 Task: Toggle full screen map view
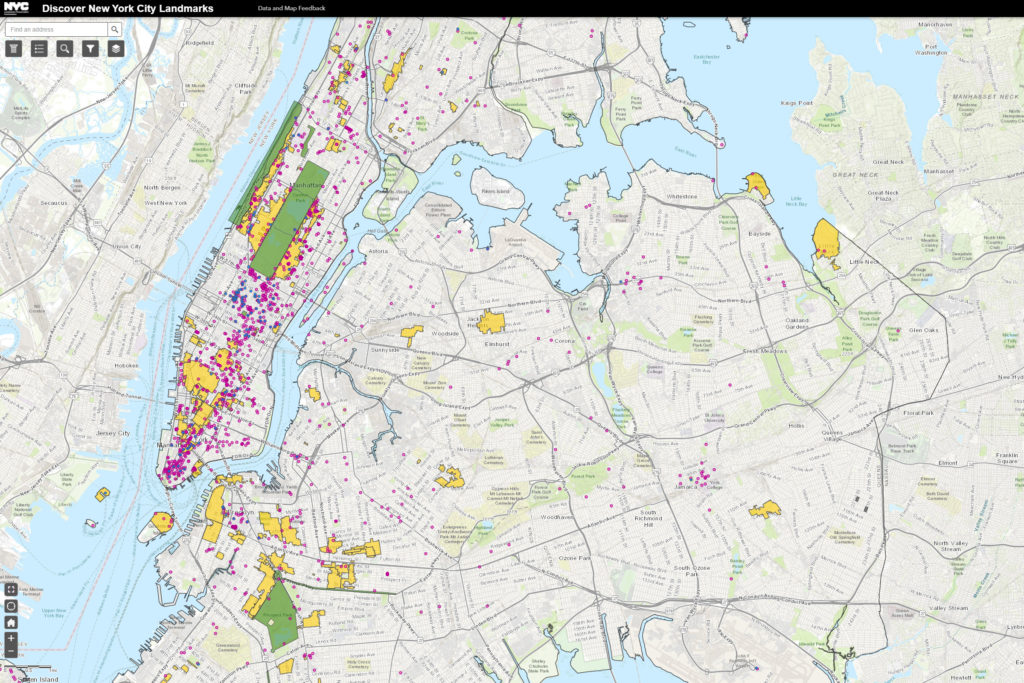[x=11, y=590]
